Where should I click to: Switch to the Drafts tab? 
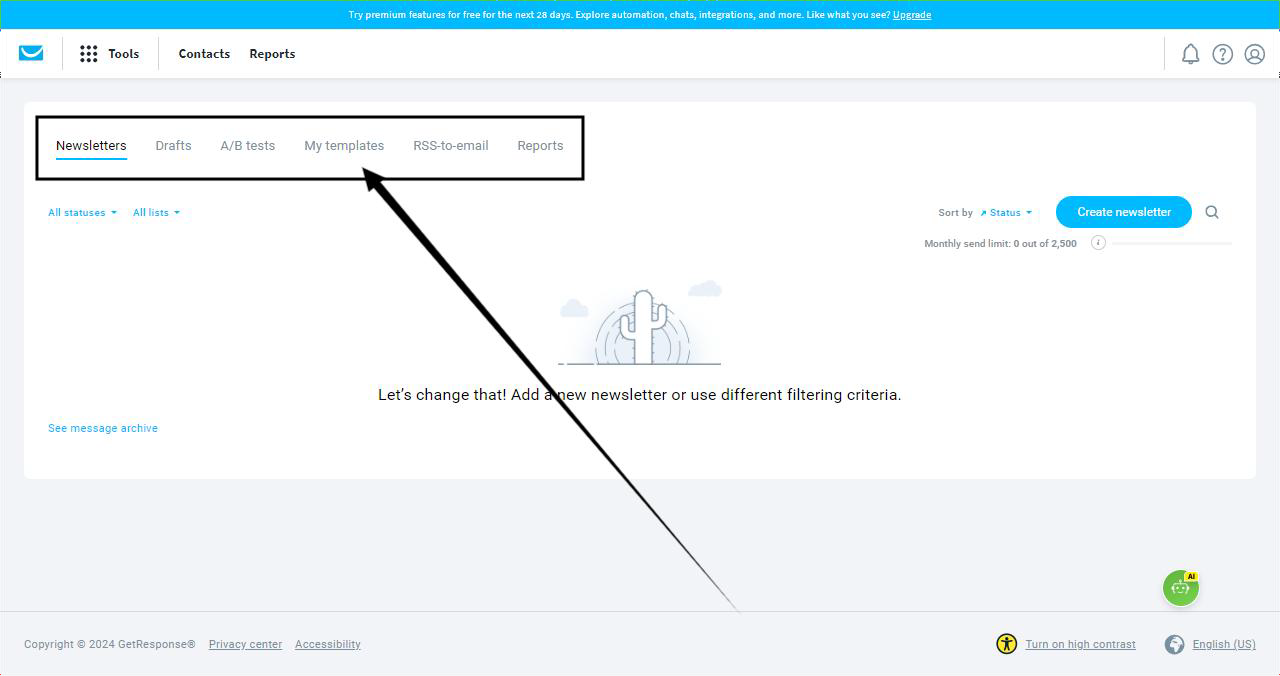pyautogui.click(x=173, y=146)
